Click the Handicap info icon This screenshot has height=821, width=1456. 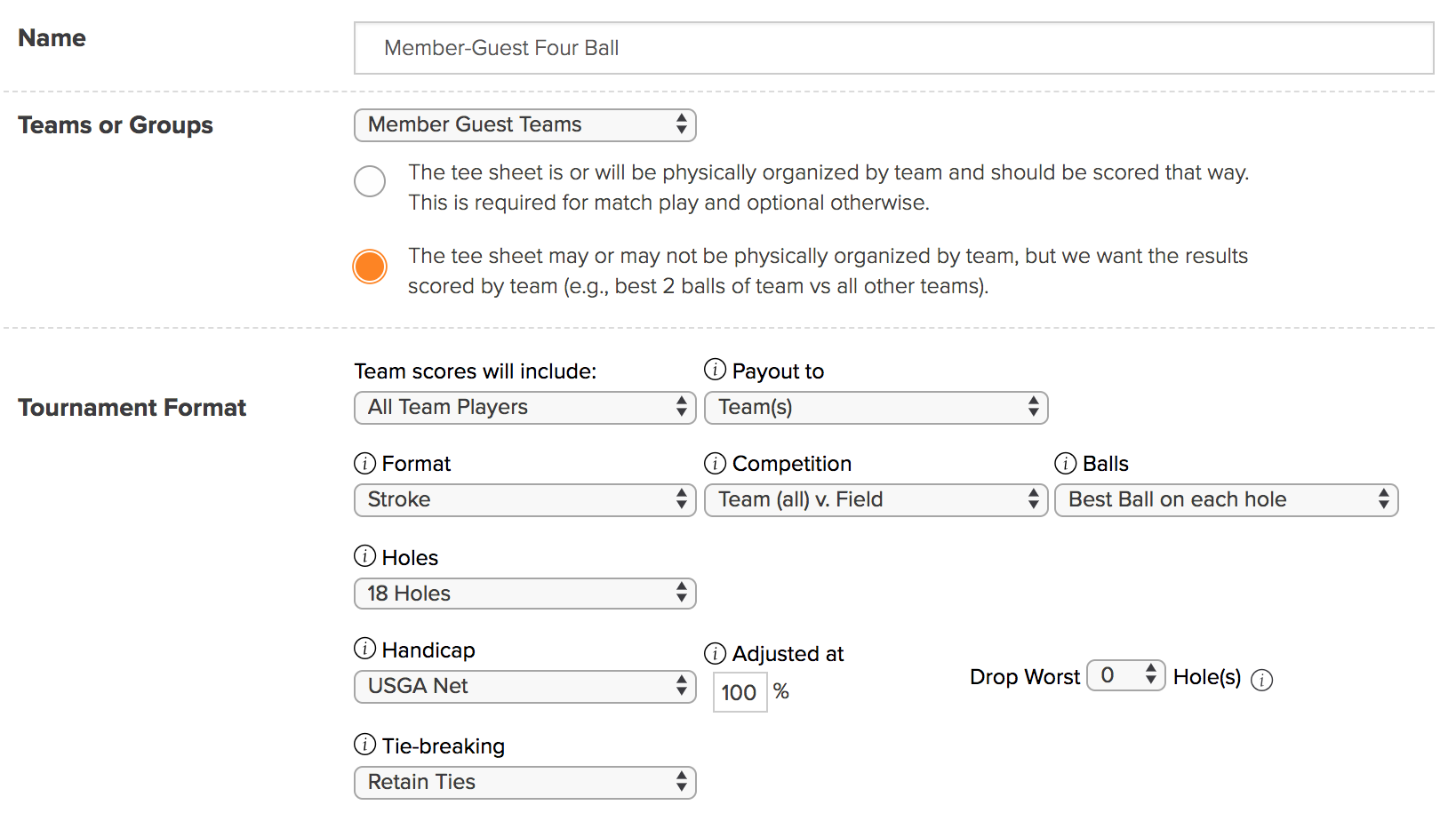click(x=364, y=649)
